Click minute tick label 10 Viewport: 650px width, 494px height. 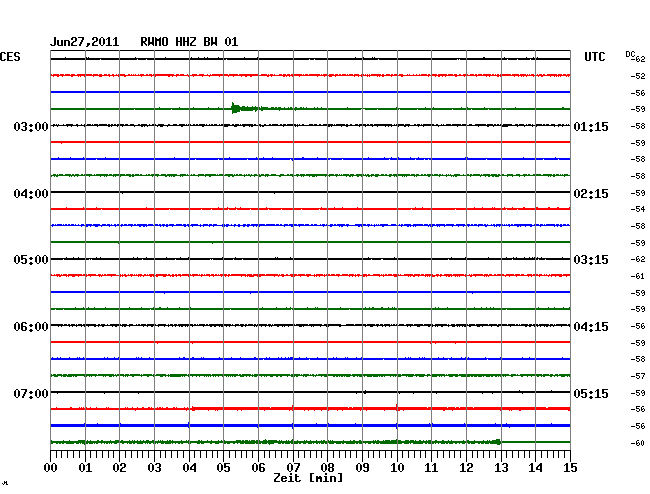397,467
